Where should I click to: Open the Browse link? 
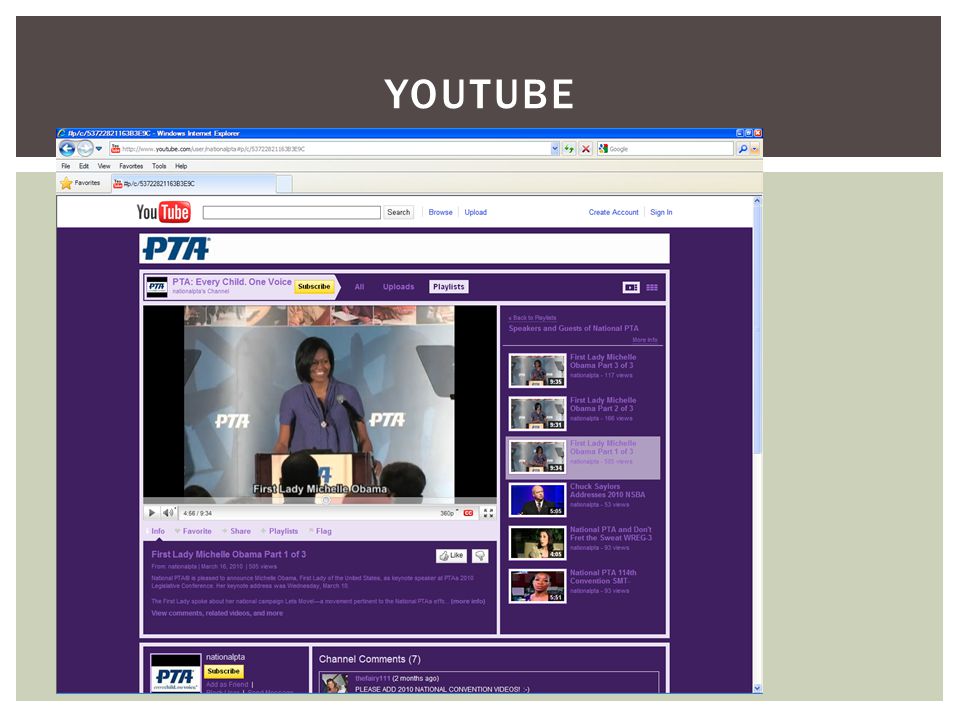pyautogui.click(x=440, y=212)
